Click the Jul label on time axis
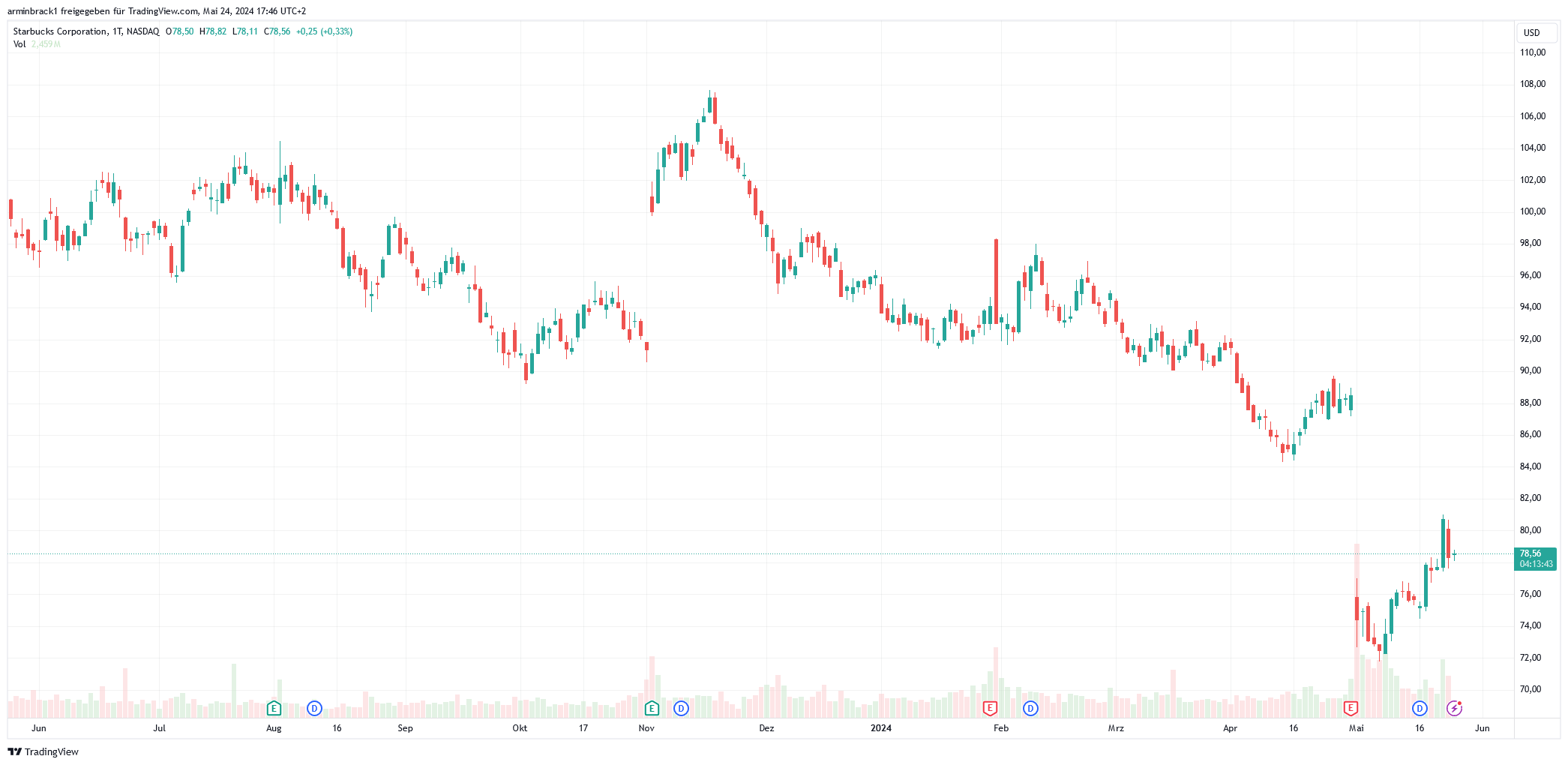The height and width of the screenshot is (765, 1568). pyautogui.click(x=159, y=728)
